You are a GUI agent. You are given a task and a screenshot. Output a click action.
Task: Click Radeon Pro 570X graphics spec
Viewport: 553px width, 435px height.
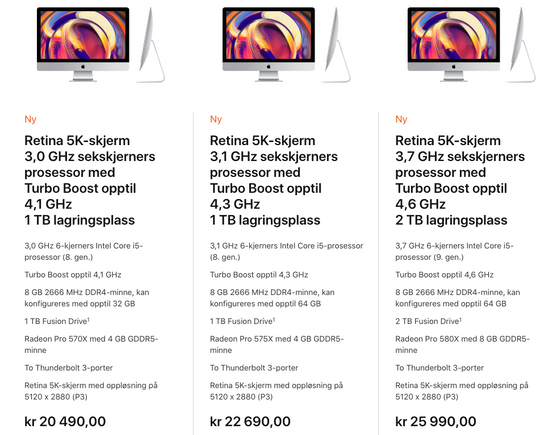point(91,344)
